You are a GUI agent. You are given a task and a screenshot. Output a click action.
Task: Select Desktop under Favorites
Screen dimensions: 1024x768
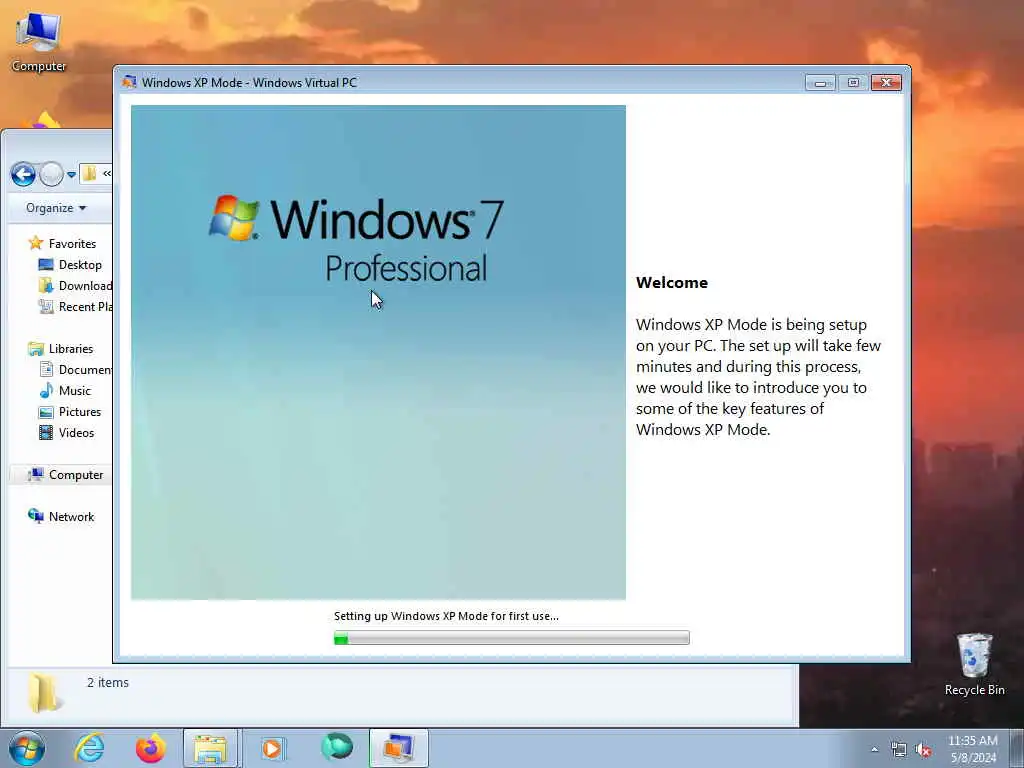71,264
